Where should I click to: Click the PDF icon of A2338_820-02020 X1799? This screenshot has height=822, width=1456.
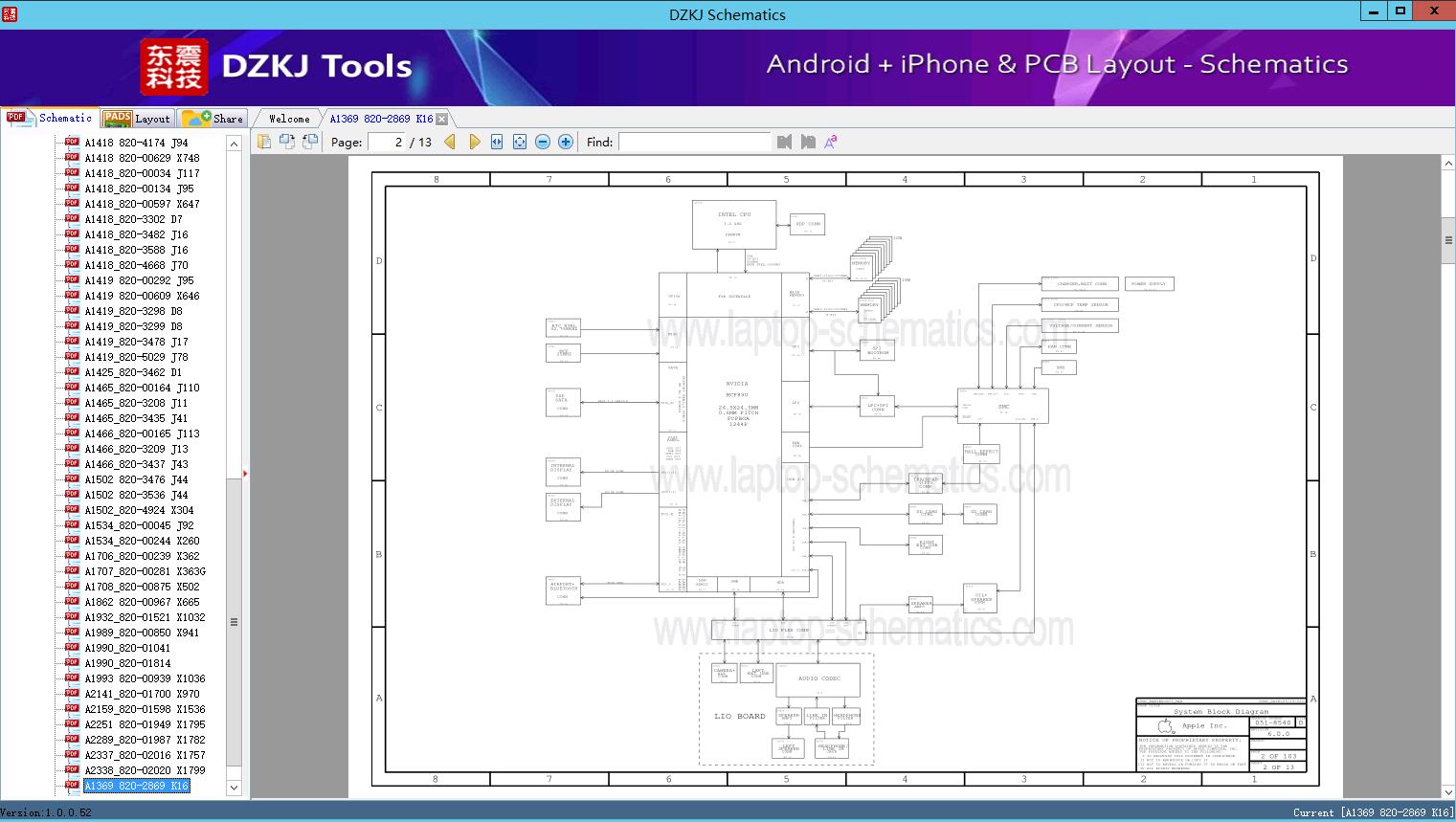point(72,770)
